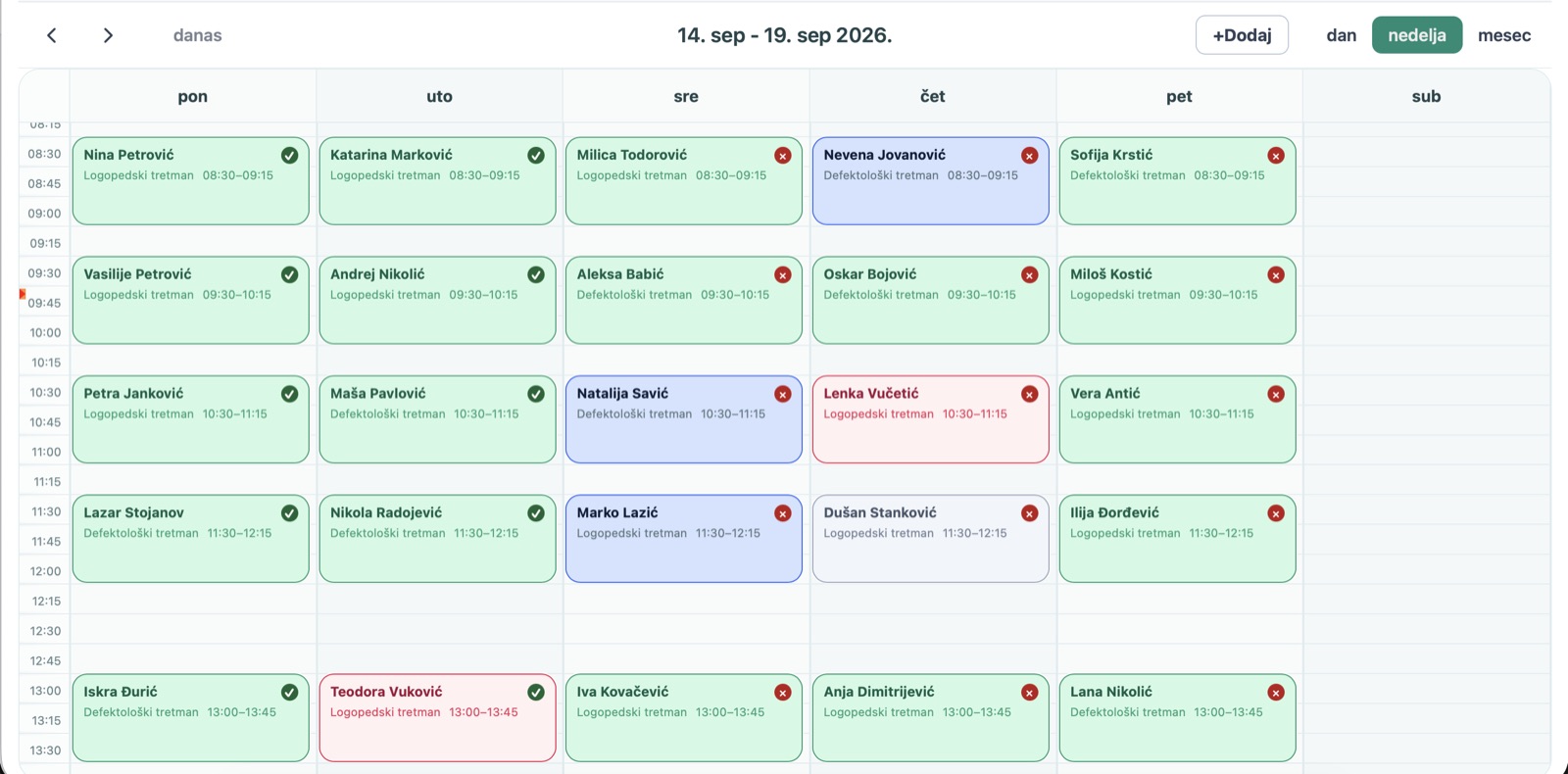Click red X on Ilija Đorđević
Screen dimensions: 1568x774
(x=1276, y=513)
